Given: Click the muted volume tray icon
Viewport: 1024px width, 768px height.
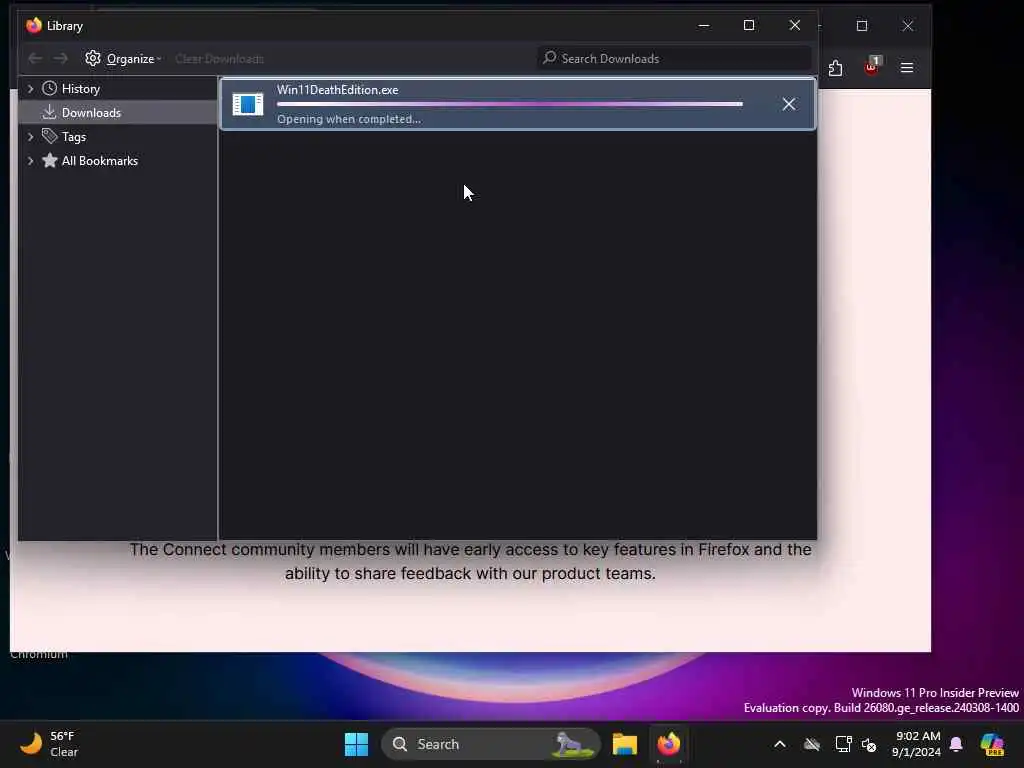Looking at the screenshot, I should click(869, 745).
